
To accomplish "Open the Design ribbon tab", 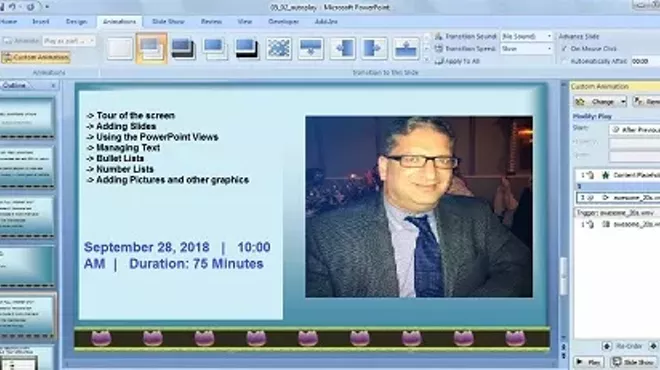I will point(76,21).
